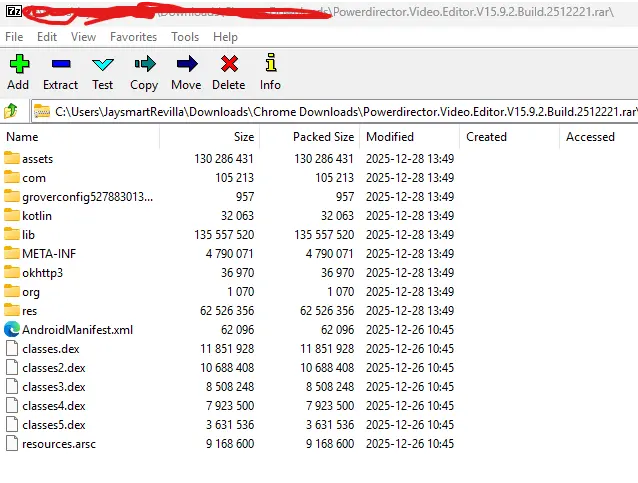Open the Help menu

point(225,37)
